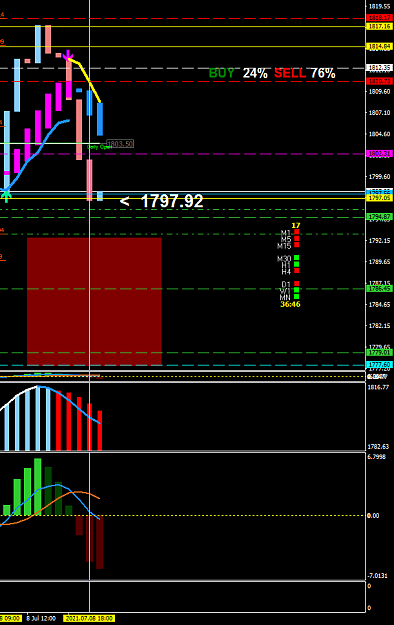
Task: Select the green 1779.01 price level tag
Action: [x=379, y=352]
